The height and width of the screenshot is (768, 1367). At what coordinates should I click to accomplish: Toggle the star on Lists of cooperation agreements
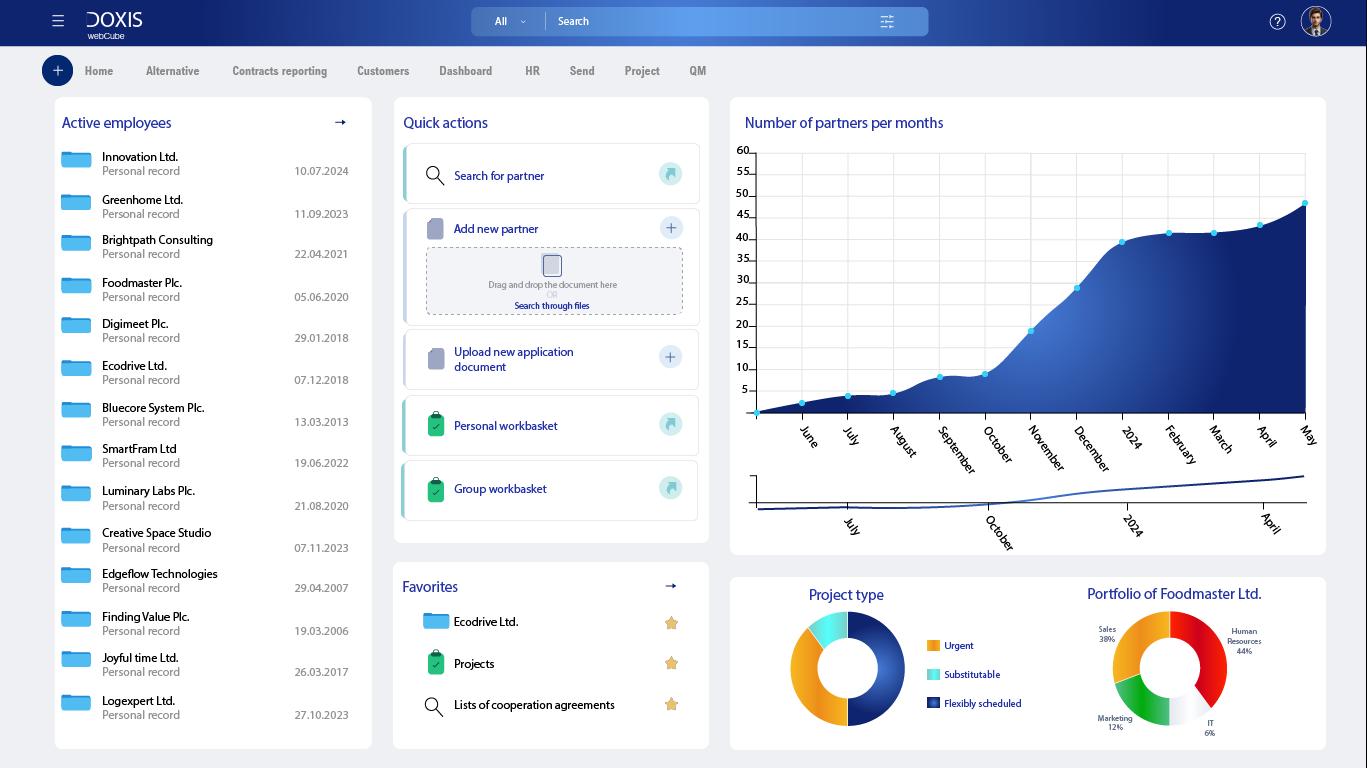point(671,704)
